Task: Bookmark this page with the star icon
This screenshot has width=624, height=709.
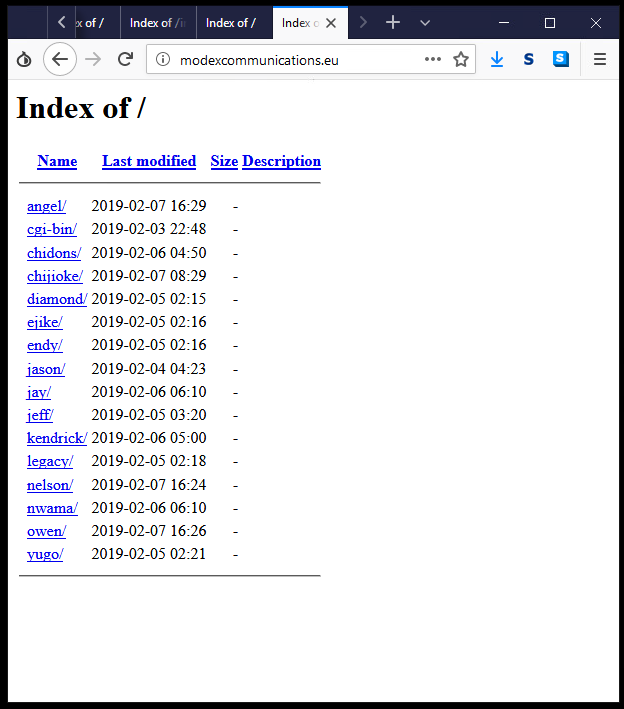Action: [461, 59]
